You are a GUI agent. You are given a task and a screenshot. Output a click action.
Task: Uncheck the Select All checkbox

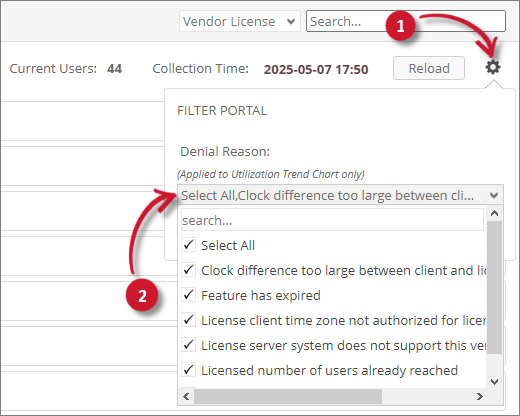click(x=188, y=245)
